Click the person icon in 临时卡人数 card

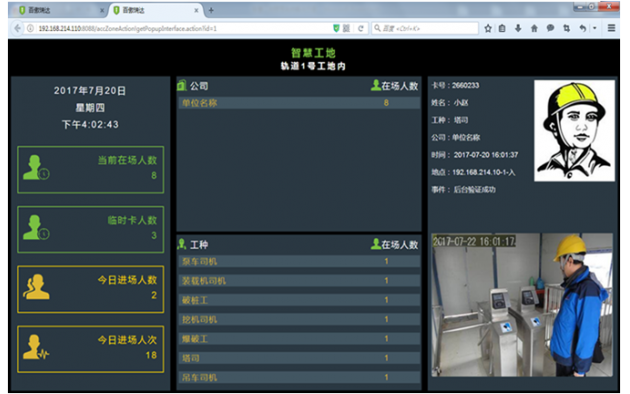36,227
